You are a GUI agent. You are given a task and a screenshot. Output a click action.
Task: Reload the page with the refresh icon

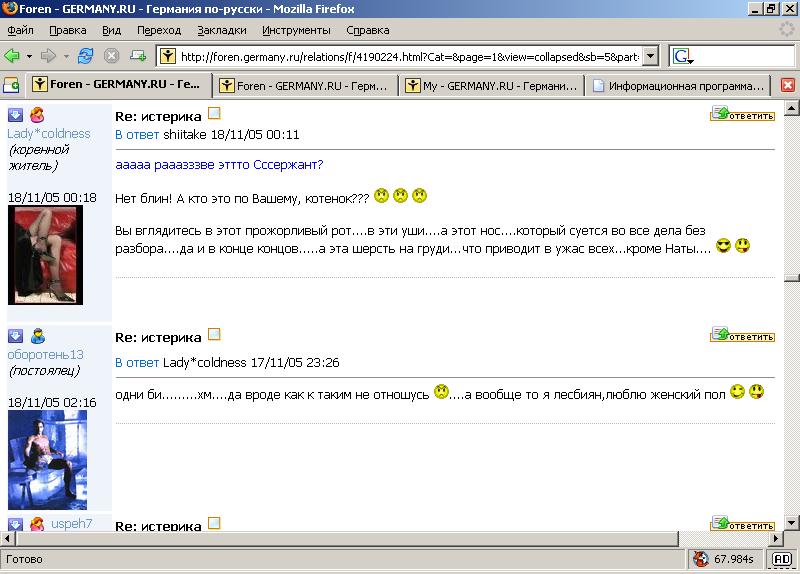pos(85,56)
